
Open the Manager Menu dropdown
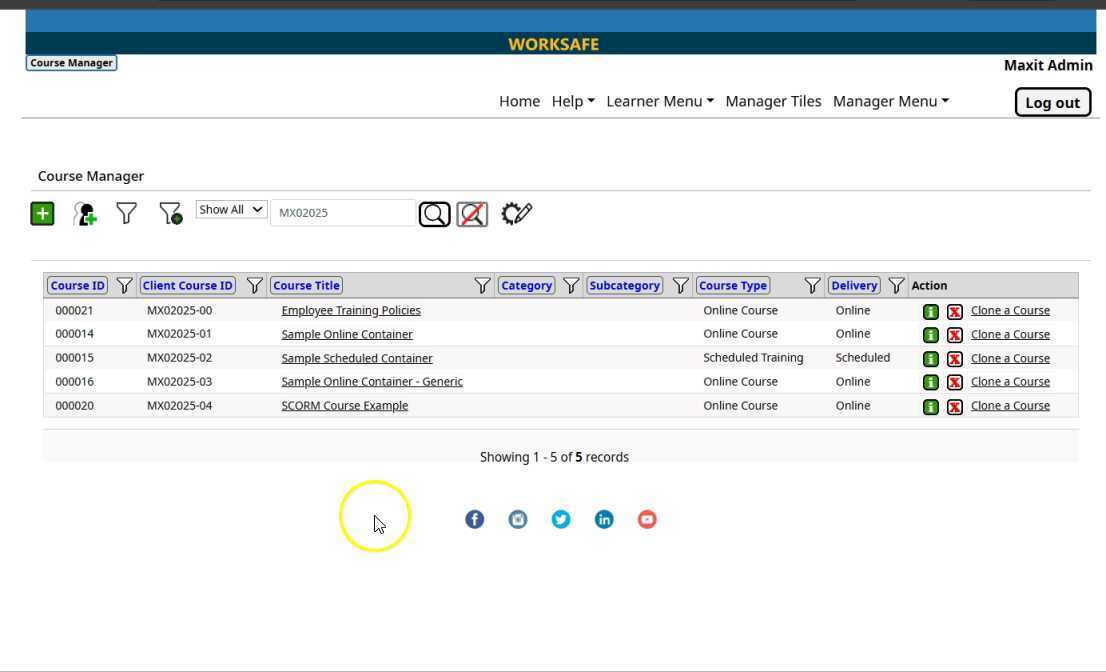point(891,101)
